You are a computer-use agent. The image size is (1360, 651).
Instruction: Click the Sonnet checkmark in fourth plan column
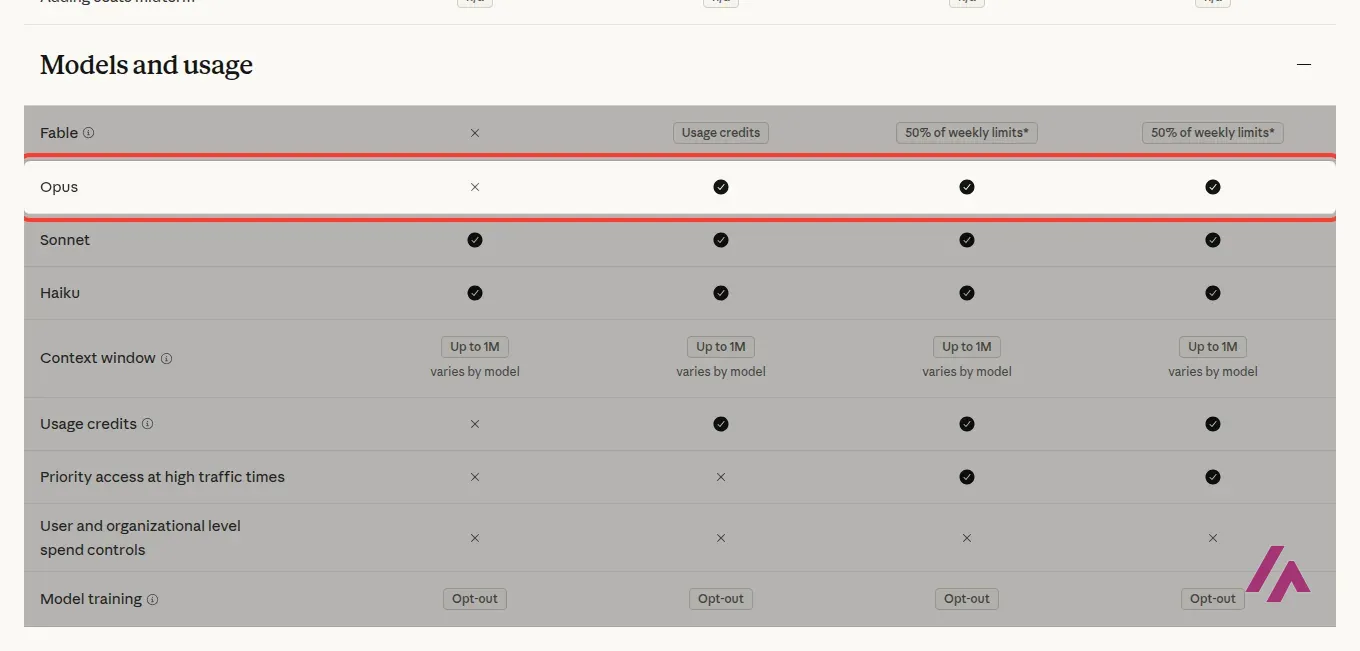[1213, 240]
